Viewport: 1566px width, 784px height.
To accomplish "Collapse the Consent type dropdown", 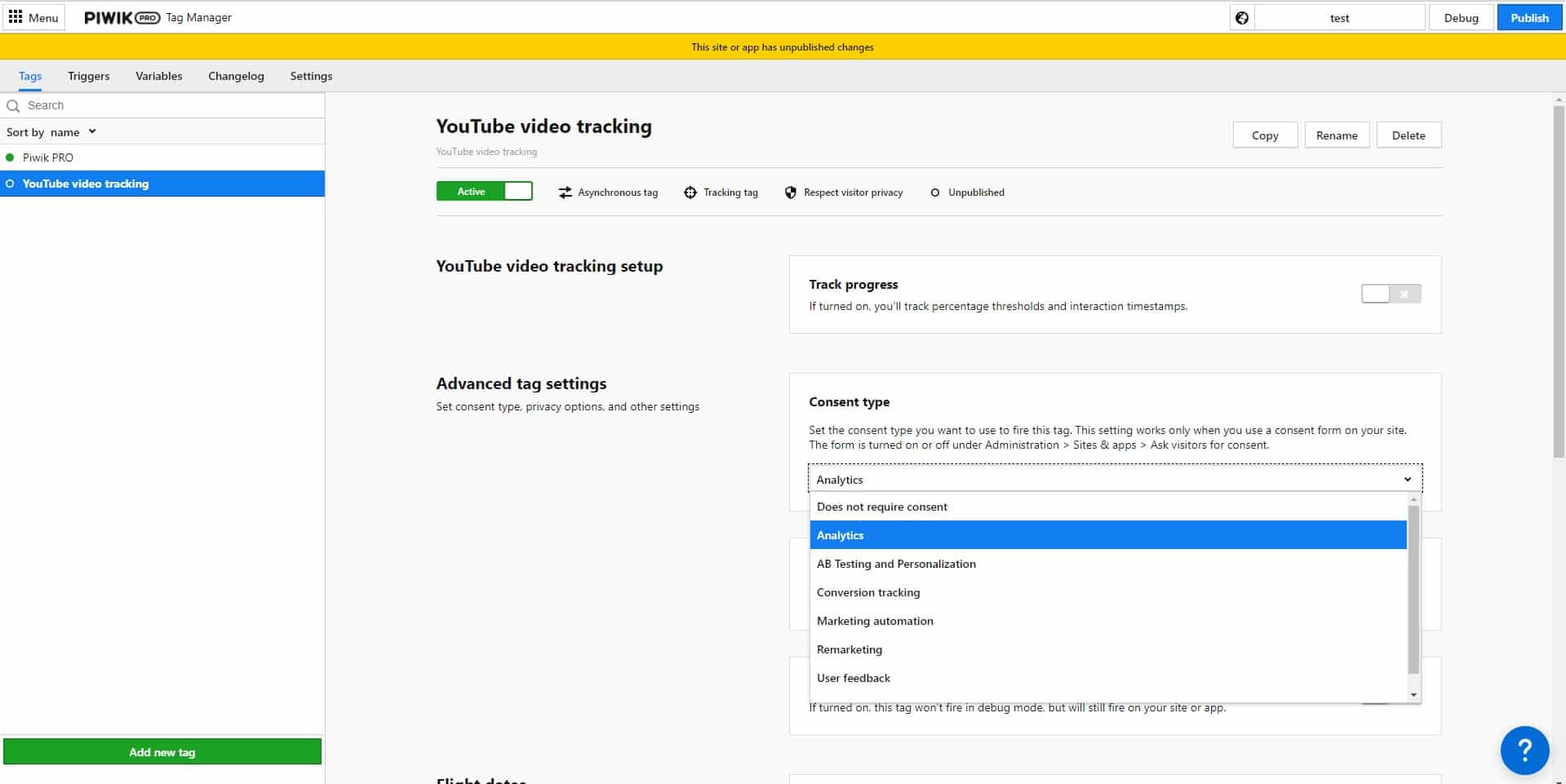I will (x=1115, y=479).
